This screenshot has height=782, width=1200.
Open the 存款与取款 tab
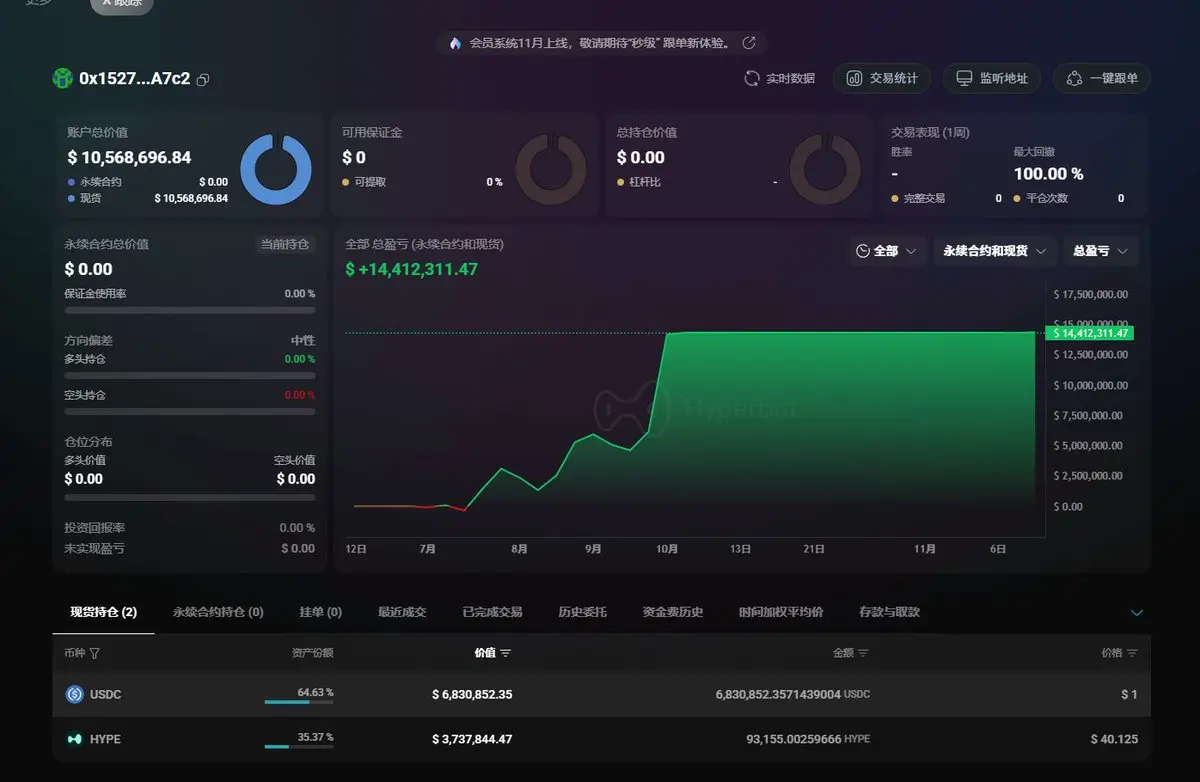click(889, 612)
